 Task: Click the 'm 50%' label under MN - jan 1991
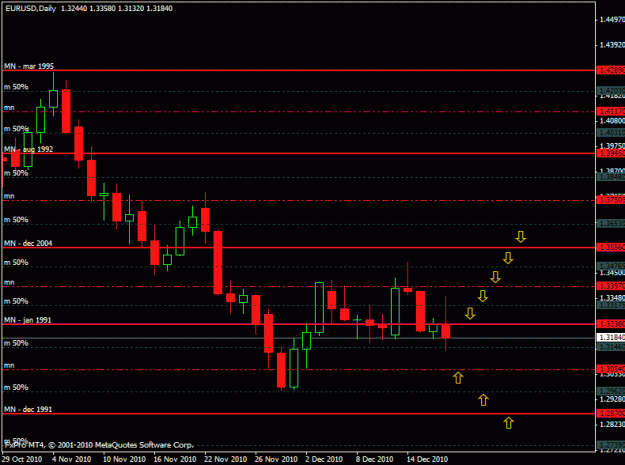16,343
